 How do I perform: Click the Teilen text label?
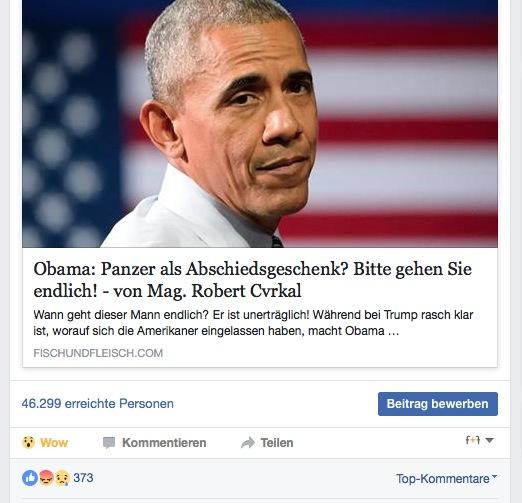coord(277,443)
